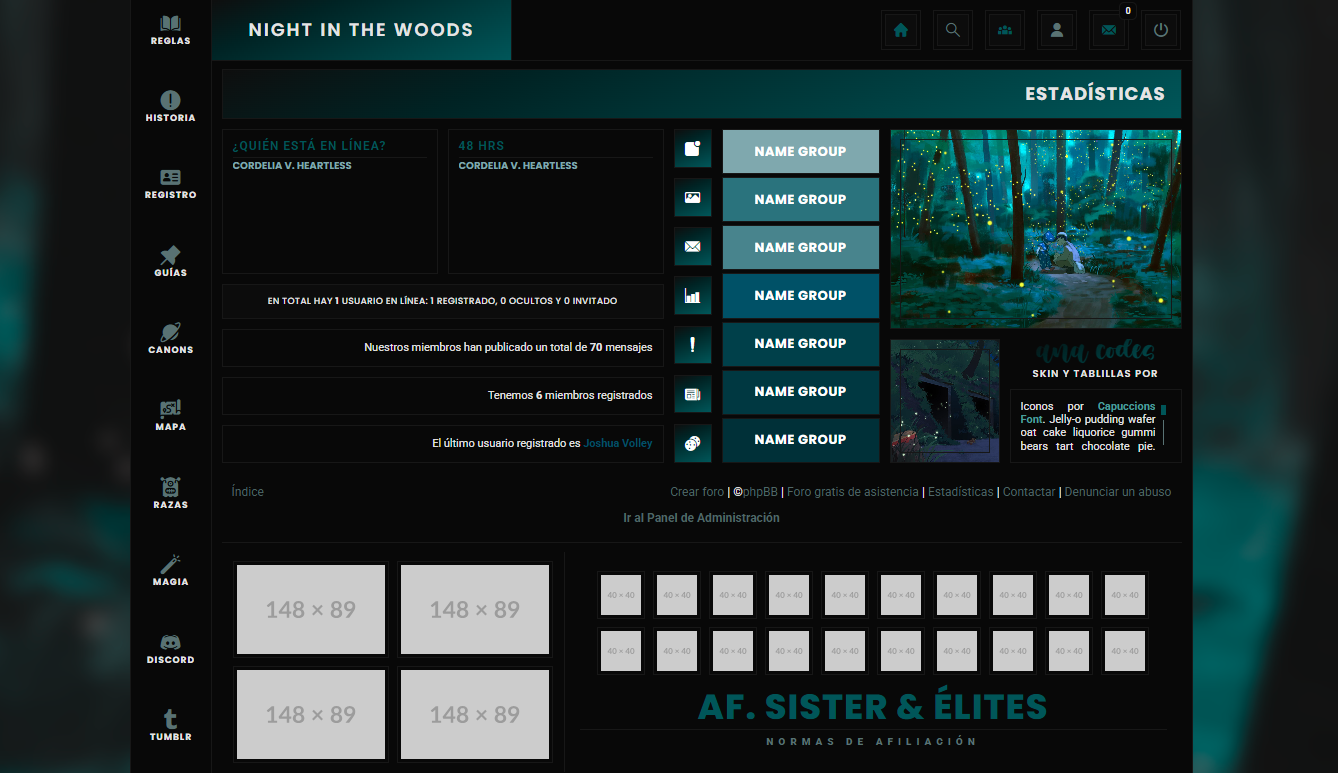This screenshot has width=1338, height=773.
Task: Open the Discord icon in sidebar
Action: (x=170, y=642)
